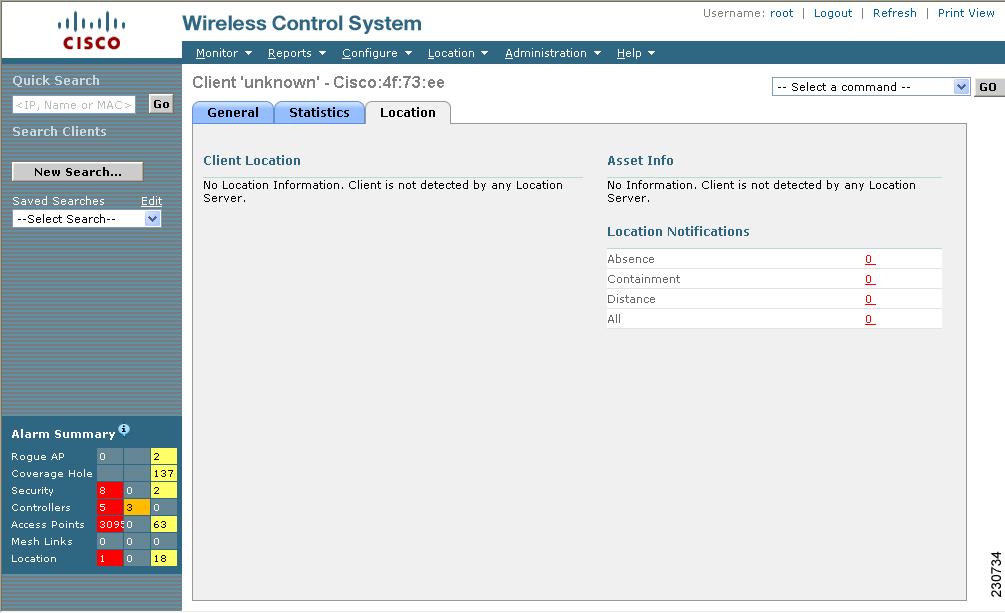Open the Distance notifications count link

click(870, 299)
